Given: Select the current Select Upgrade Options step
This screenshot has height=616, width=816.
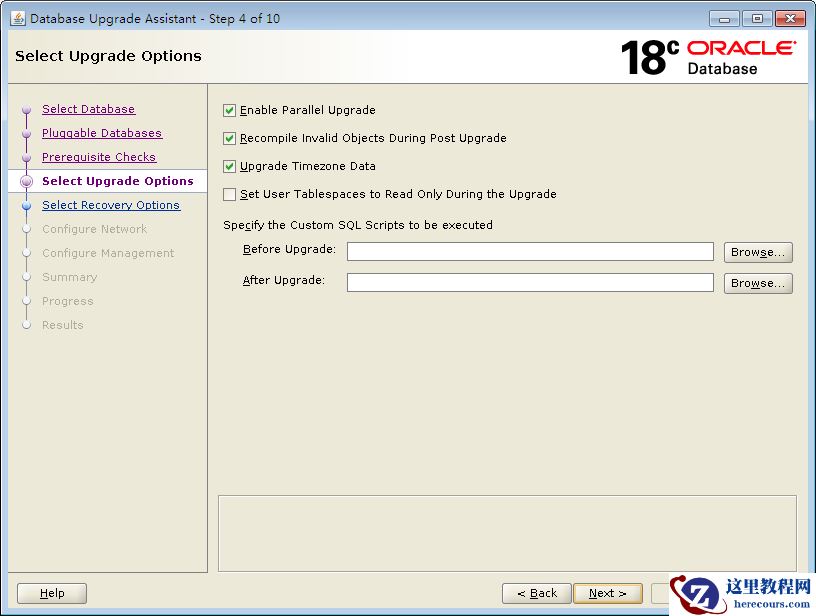Looking at the screenshot, I should click(118, 181).
